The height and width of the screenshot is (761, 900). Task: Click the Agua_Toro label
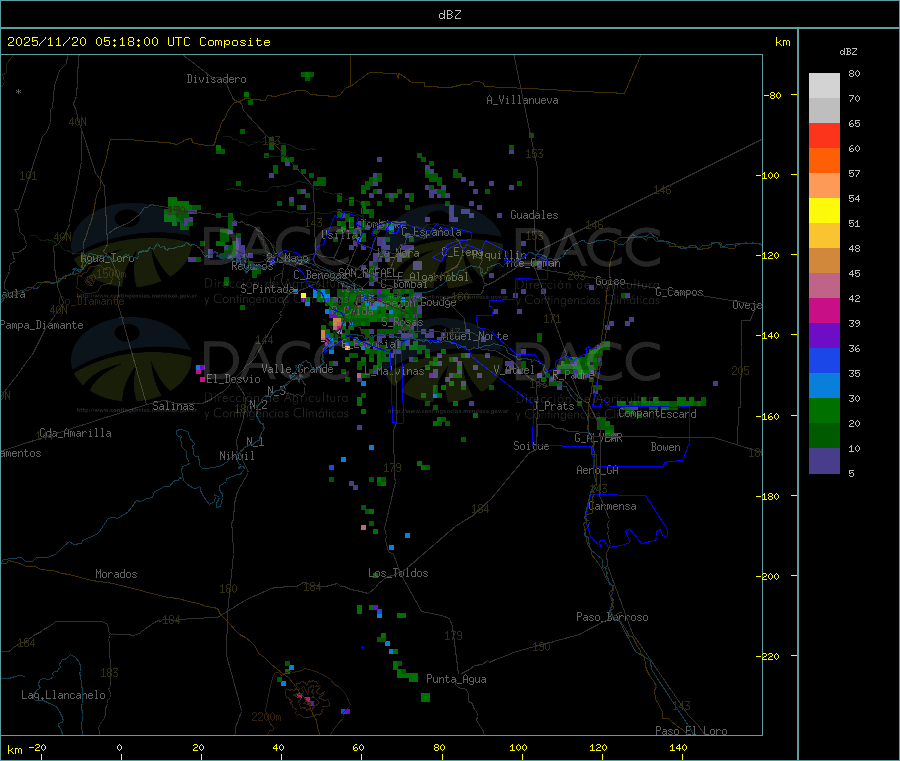click(107, 258)
